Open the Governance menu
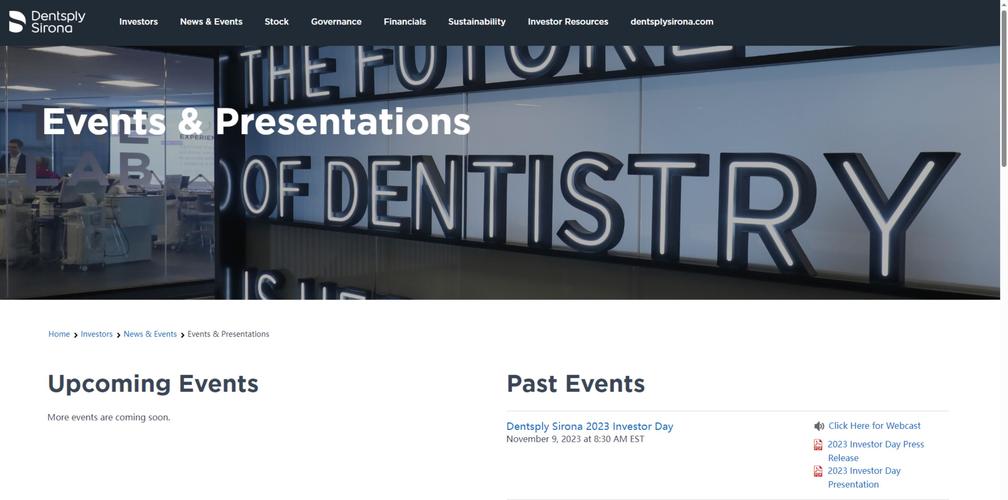Image resolution: width=1008 pixels, height=500 pixels. (336, 22)
